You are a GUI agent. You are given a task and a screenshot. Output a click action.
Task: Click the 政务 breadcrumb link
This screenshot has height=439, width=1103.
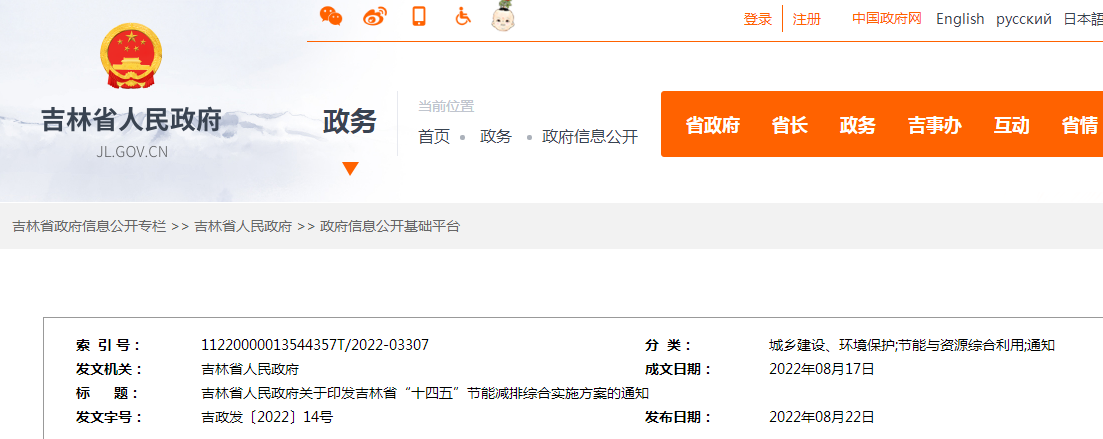point(496,136)
